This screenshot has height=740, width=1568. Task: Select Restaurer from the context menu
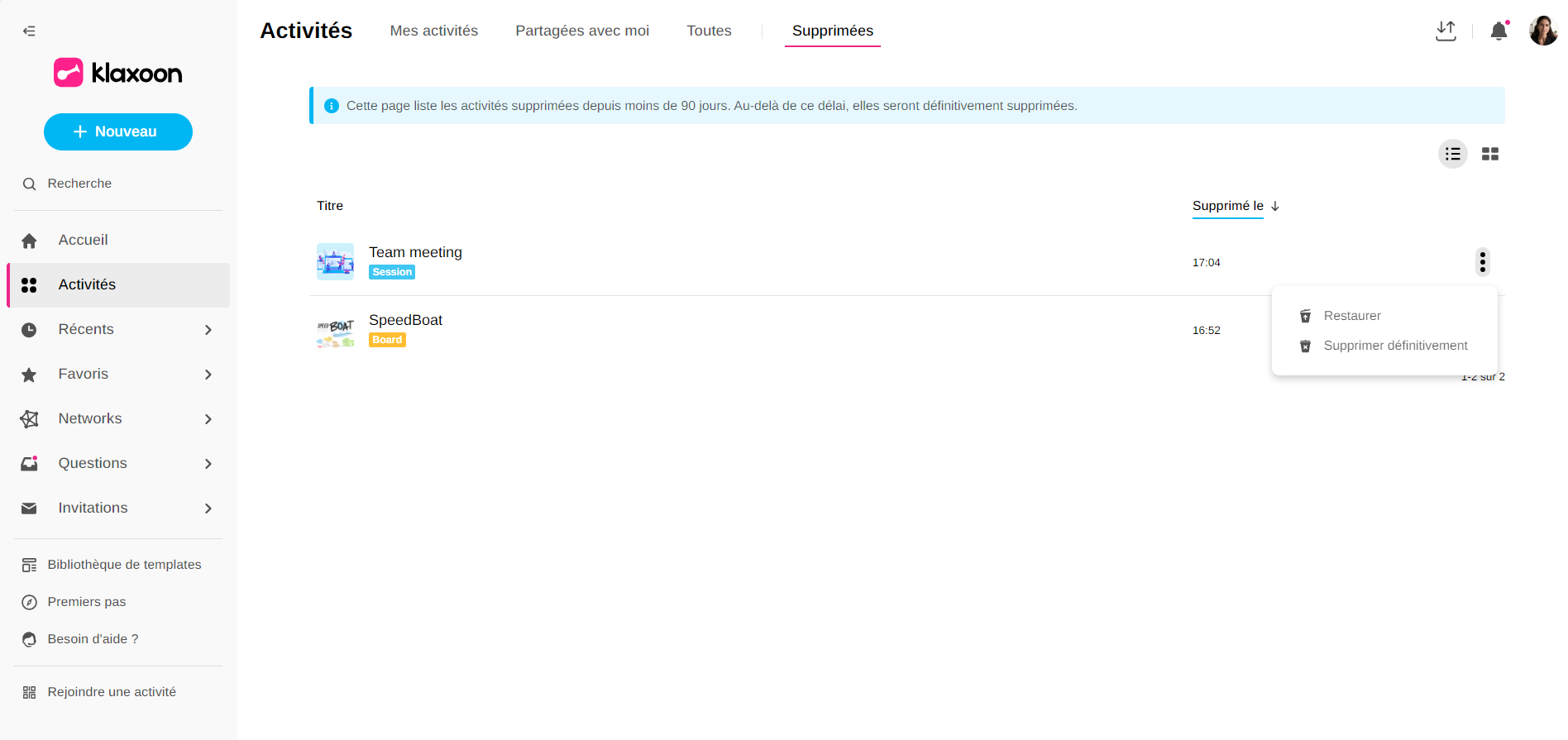tap(1352, 316)
